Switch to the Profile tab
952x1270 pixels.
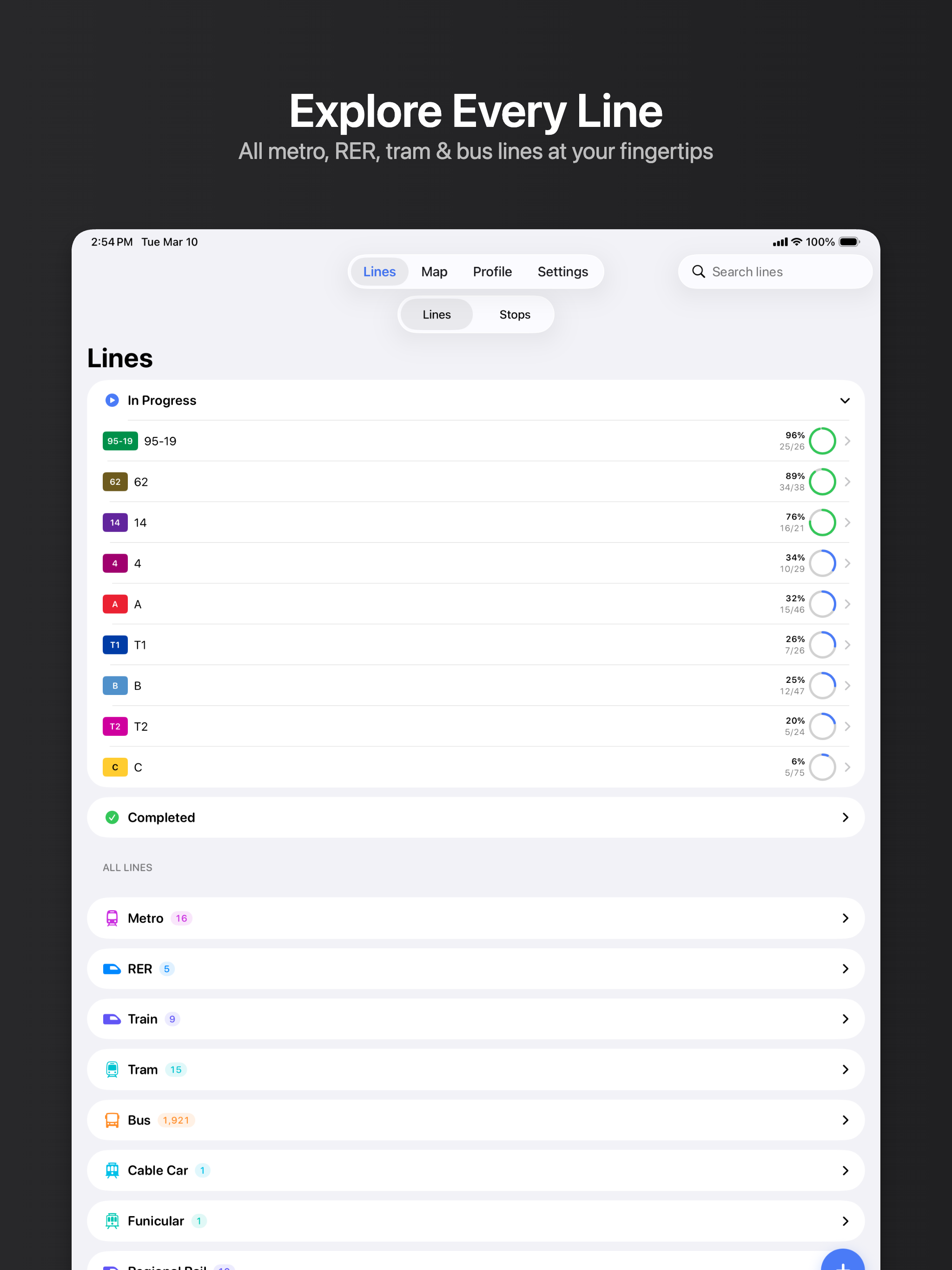pyautogui.click(x=492, y=271)
